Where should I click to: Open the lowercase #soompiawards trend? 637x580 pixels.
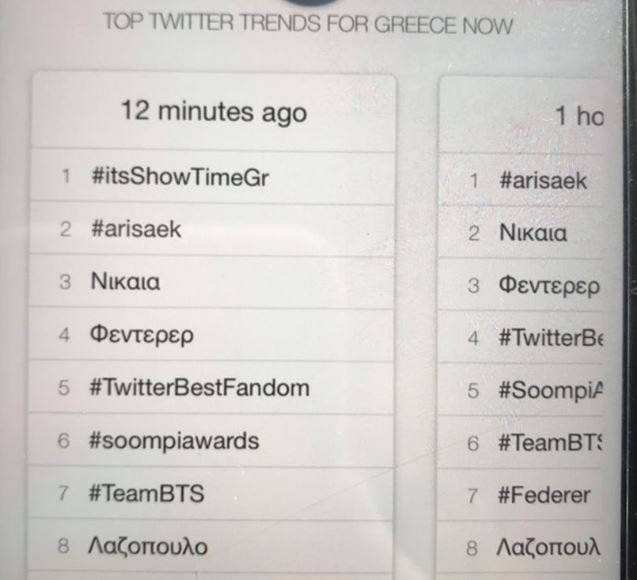click(x=174, y=440)
